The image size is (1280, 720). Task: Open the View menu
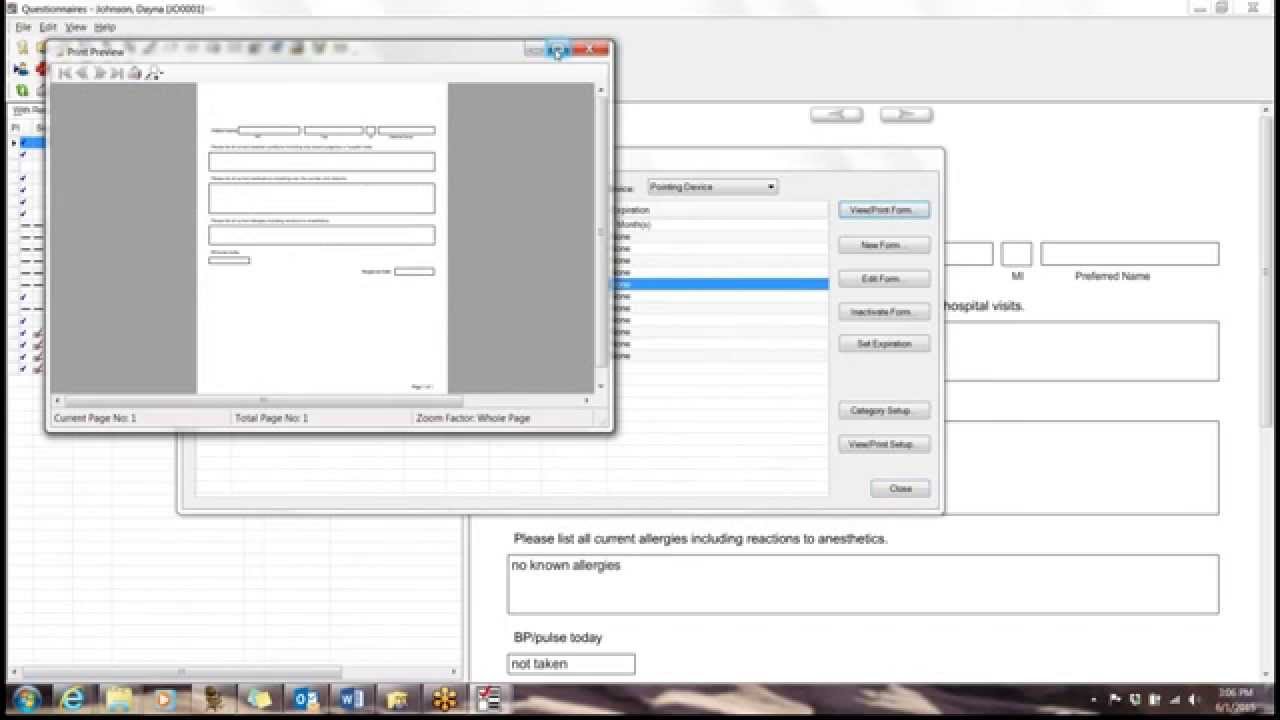[x=76, y=27]
